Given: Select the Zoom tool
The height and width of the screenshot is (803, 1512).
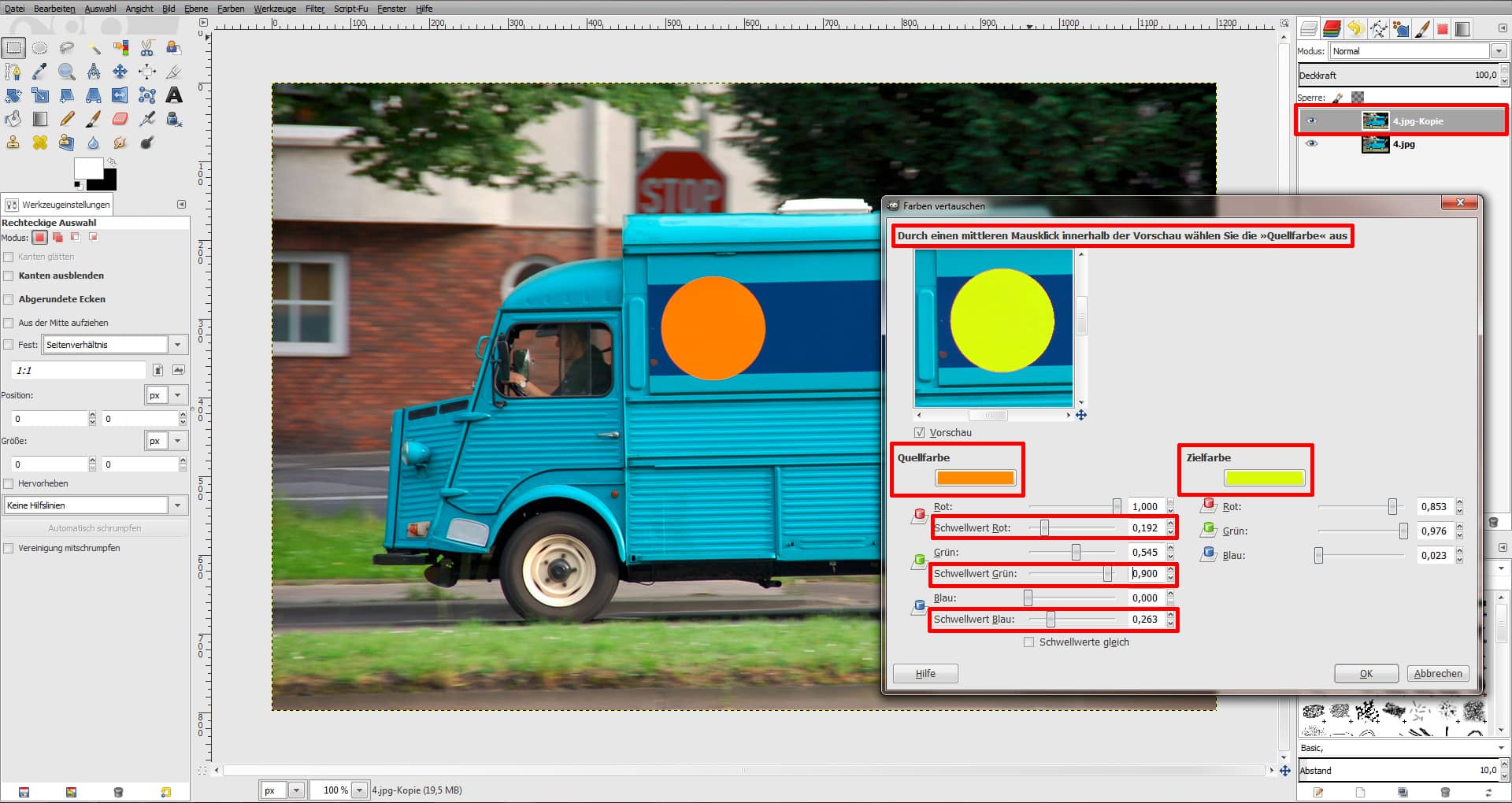Looking at the screenshot, I should (x=67, y=71).
